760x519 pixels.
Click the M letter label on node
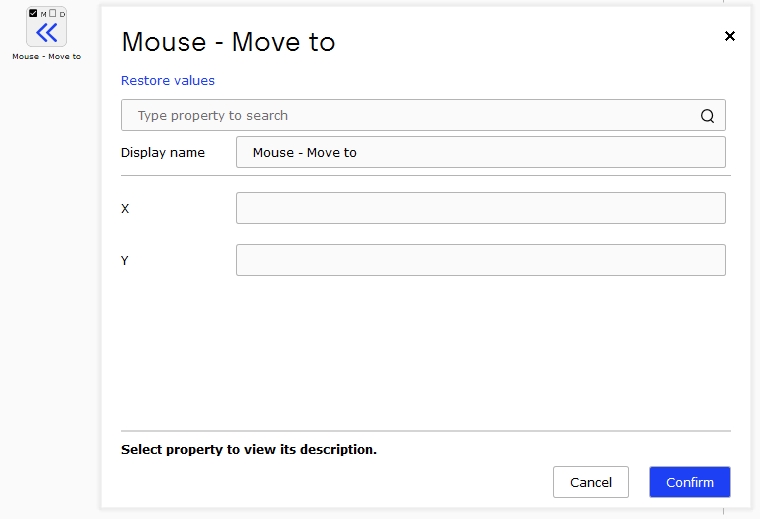[x=43, y=15]
